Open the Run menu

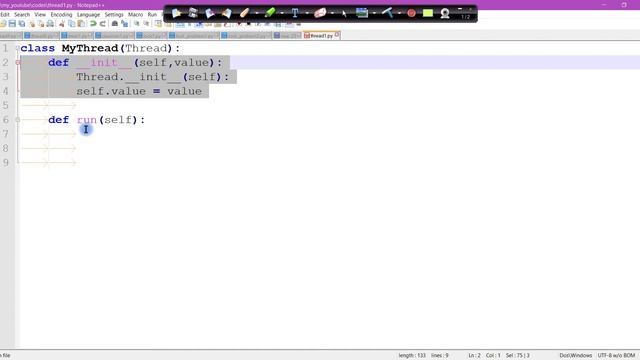point(152,14)
